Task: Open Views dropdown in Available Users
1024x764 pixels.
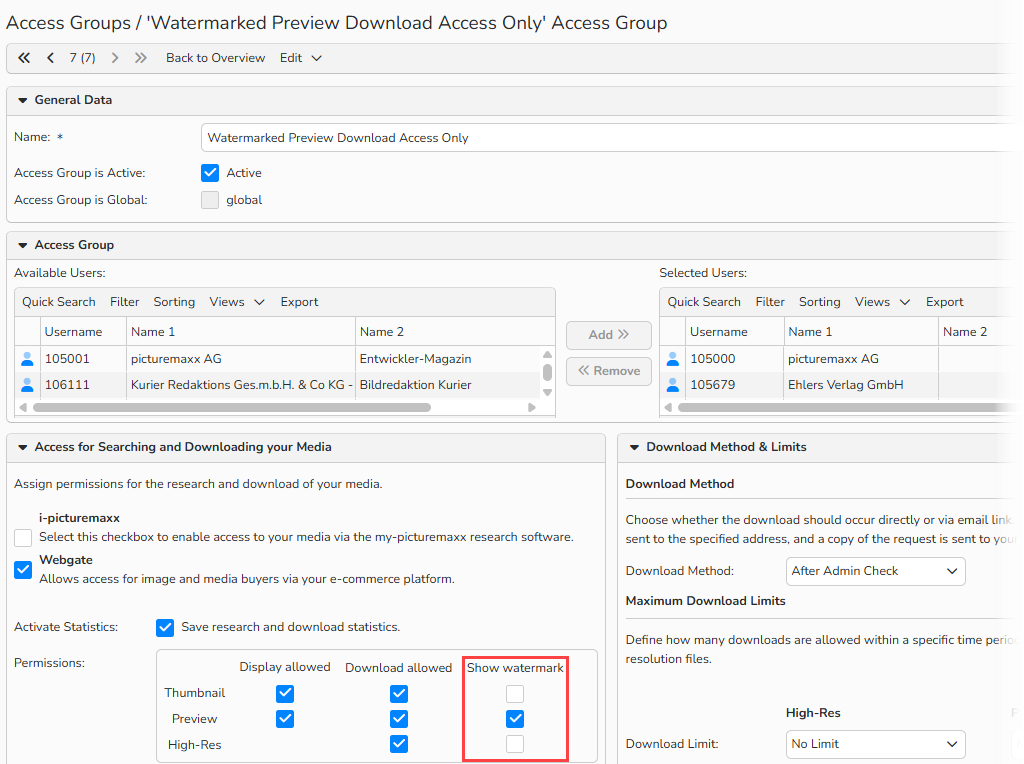Action: (236, 302)
